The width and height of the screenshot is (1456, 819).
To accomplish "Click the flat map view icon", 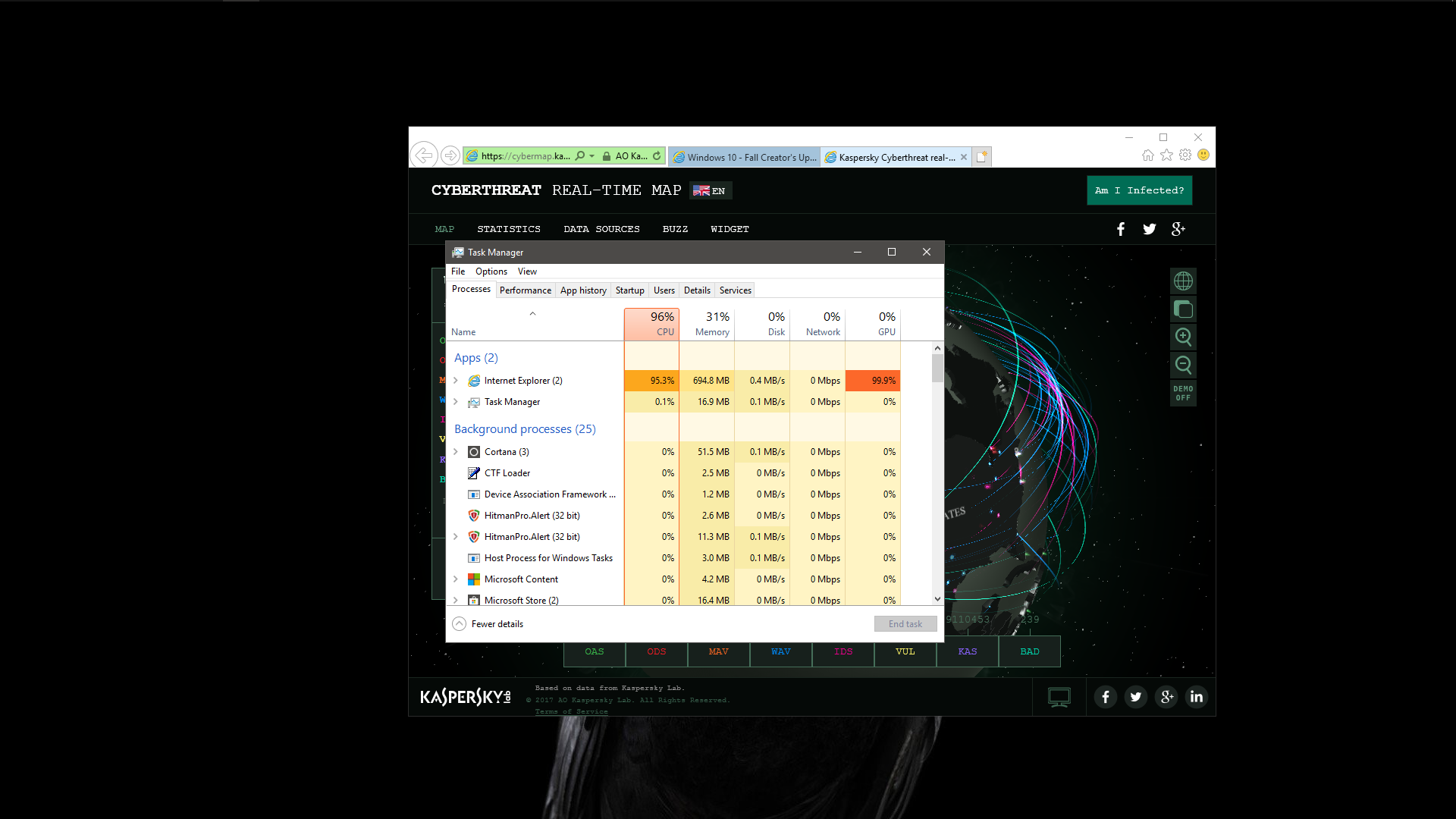I will pos(1183,309).
